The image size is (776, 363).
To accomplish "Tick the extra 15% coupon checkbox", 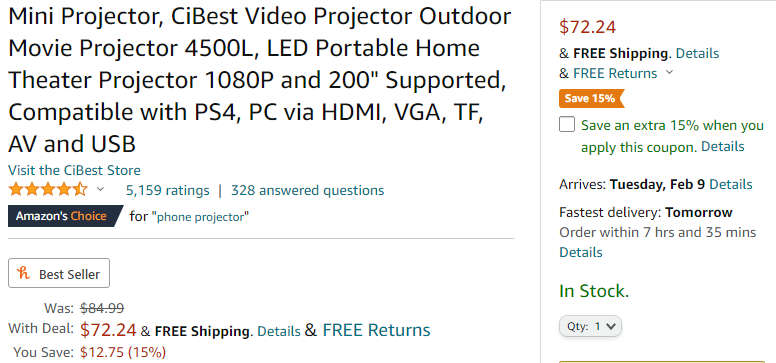I will click(567, 124).
